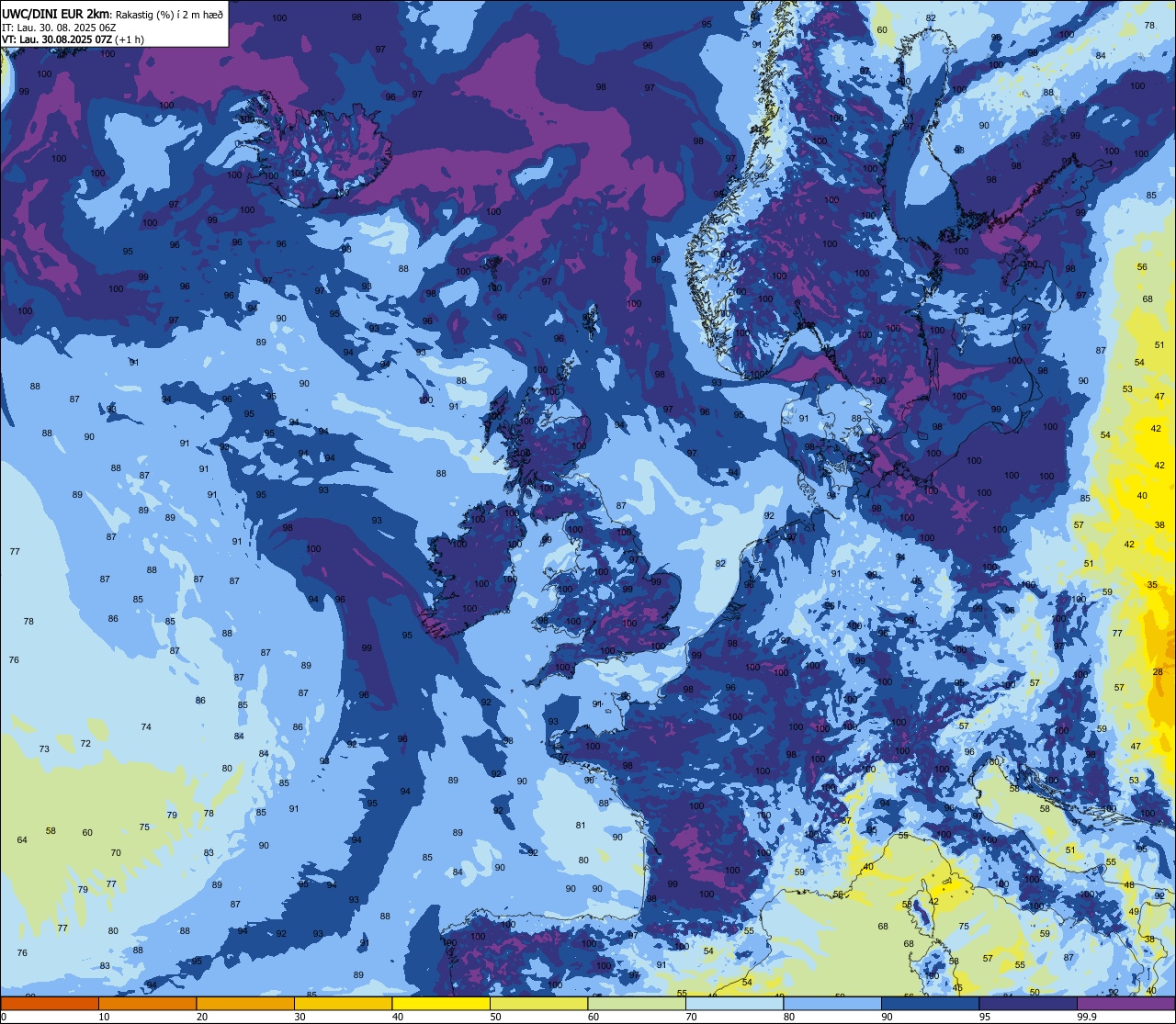The height and width of the screenshot is (1024, 1176).
Task: Click the humidity value '35' on the map
Action: point(1152,585)
